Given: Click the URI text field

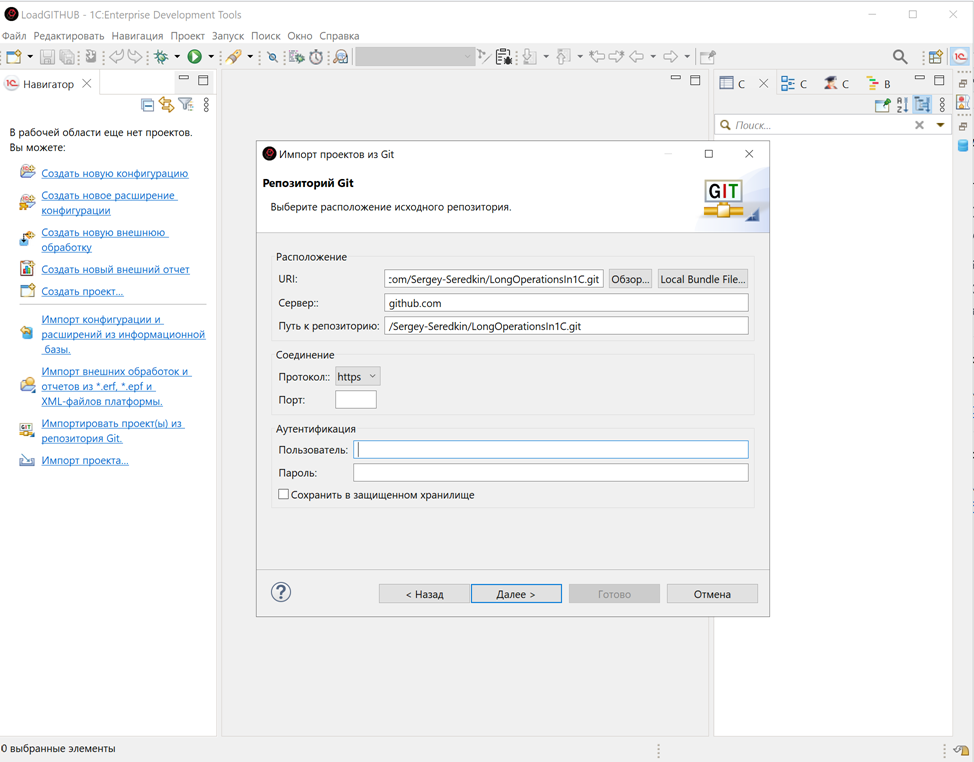Looking at the screenshot, I should (494, 279).
